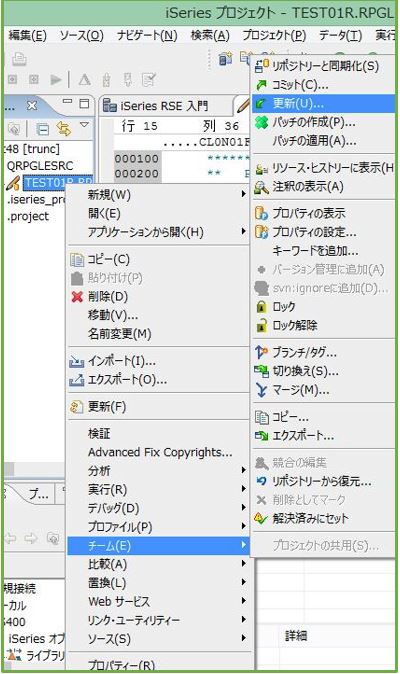Click the Commit (コミット) arrow icon

261,85
